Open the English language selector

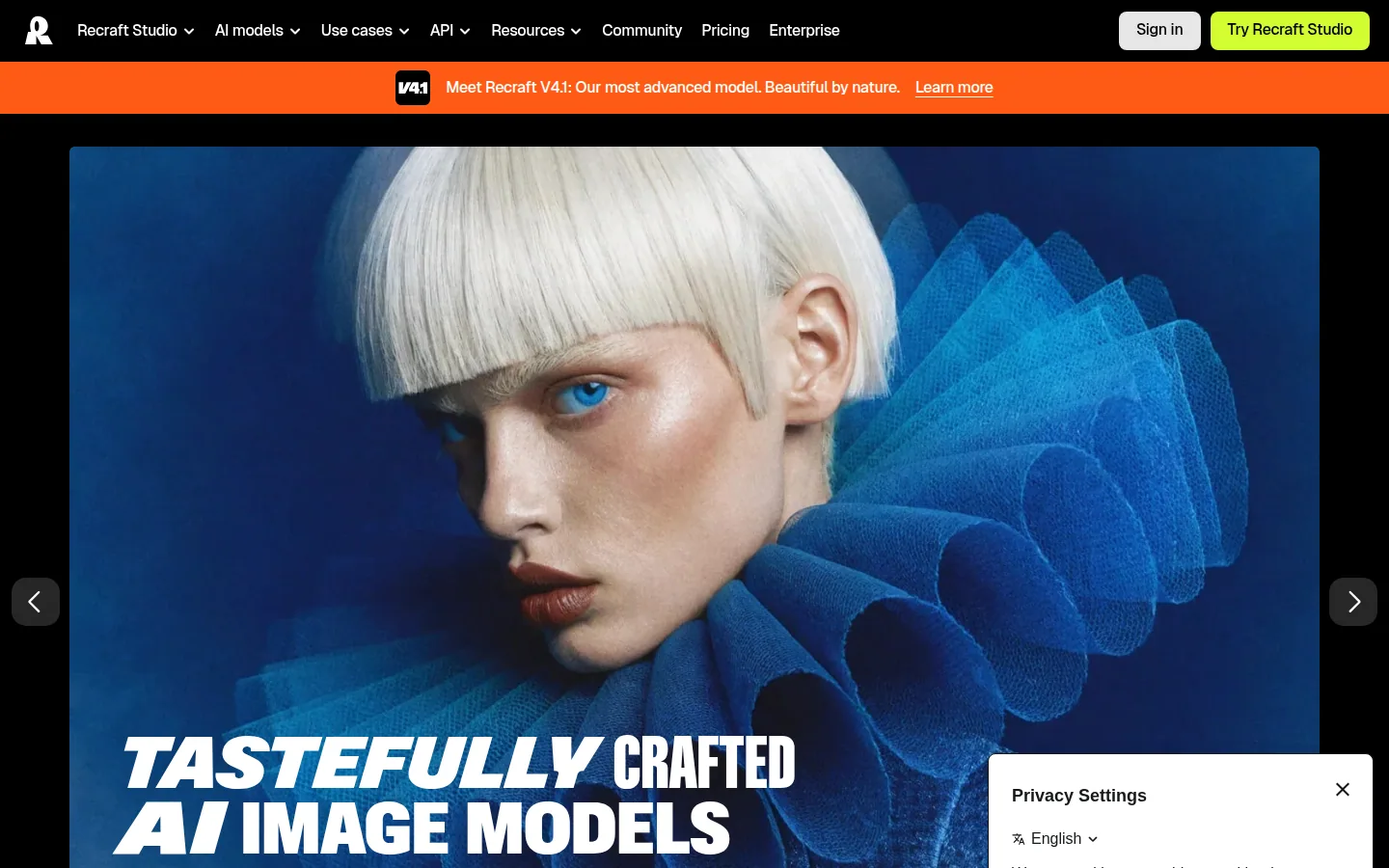(1055, 839)
